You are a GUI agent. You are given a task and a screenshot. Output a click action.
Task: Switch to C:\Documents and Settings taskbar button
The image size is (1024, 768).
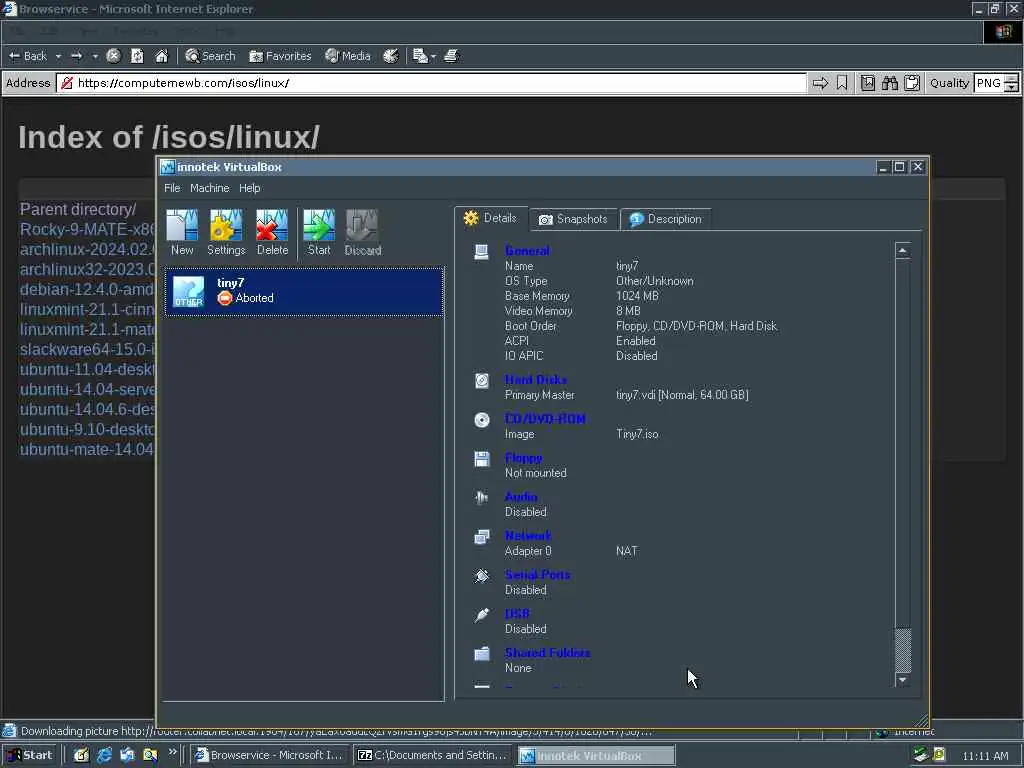click(432, 756)
